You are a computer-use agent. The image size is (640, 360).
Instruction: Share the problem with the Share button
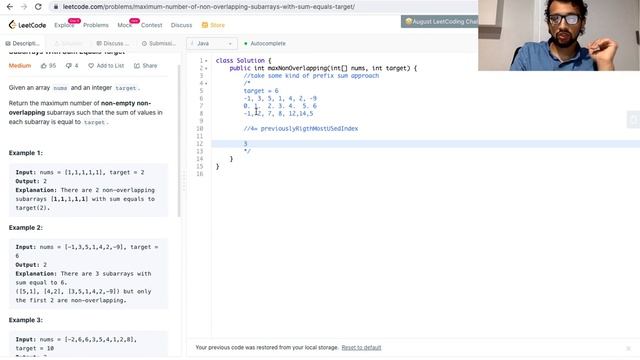point(145,66)
